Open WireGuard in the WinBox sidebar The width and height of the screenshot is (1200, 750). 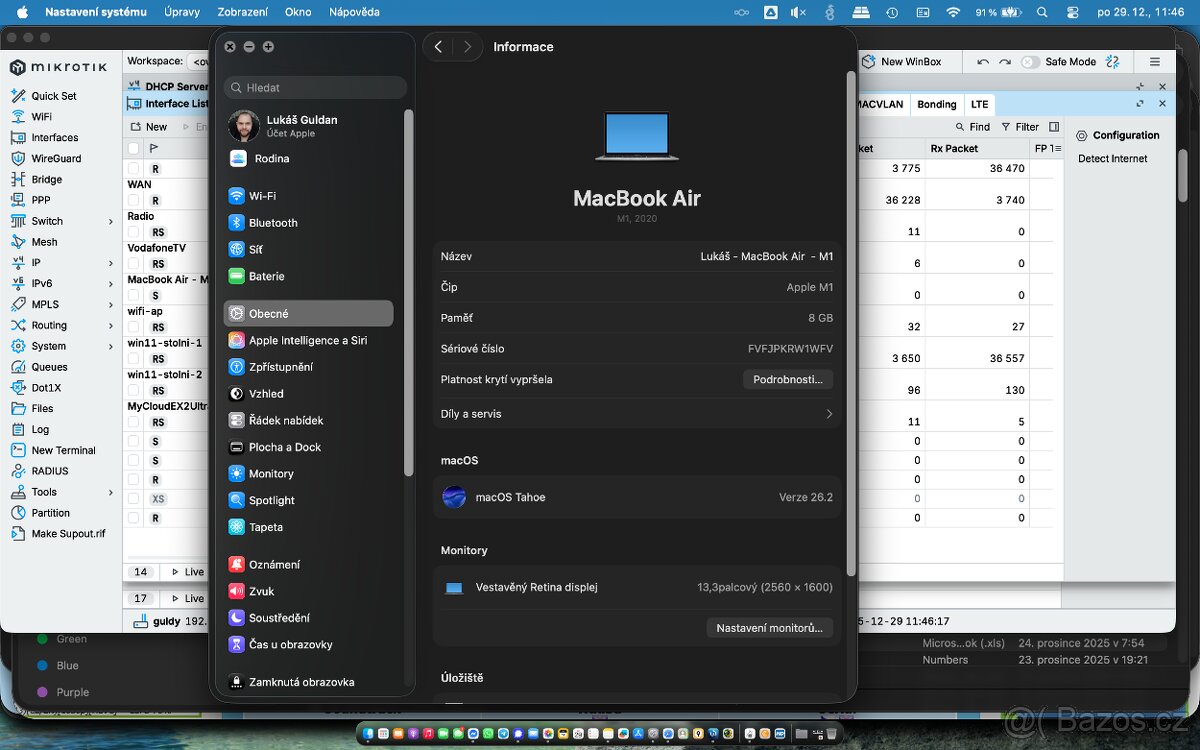[55, 158]
